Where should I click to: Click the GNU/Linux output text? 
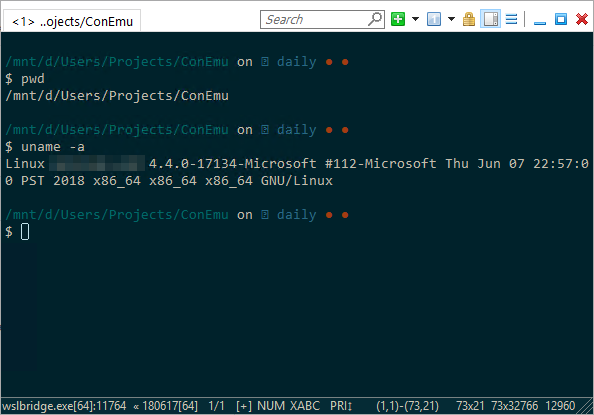point(297,181)
